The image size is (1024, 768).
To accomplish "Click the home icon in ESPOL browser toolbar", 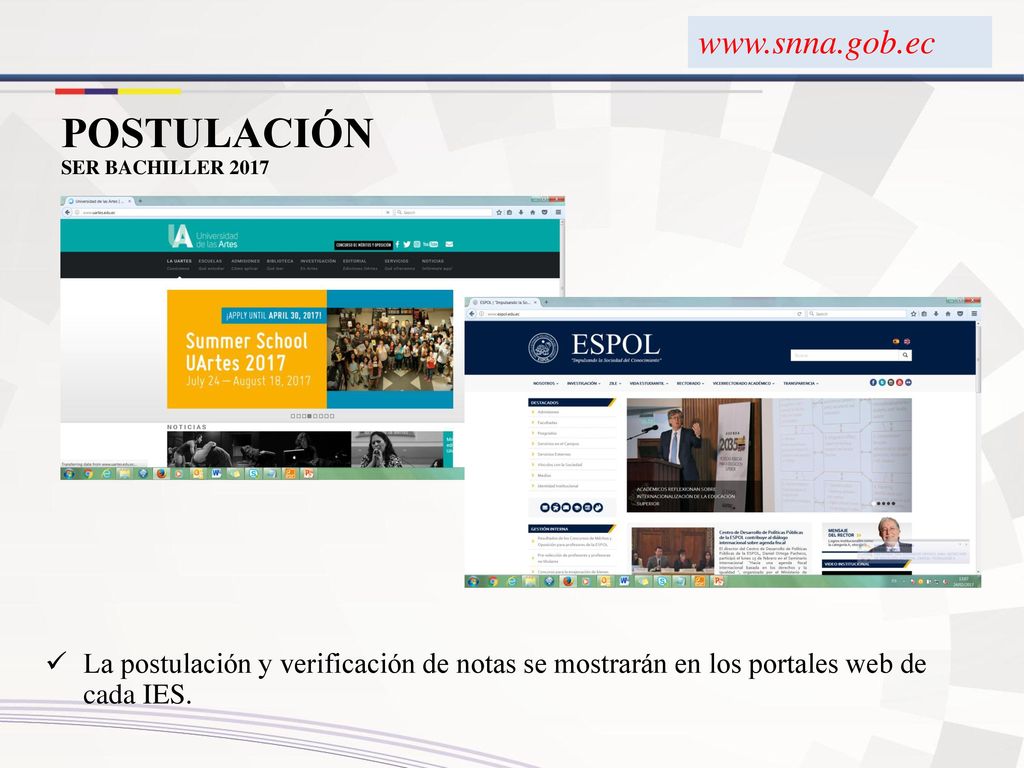I will click(948, 314).
